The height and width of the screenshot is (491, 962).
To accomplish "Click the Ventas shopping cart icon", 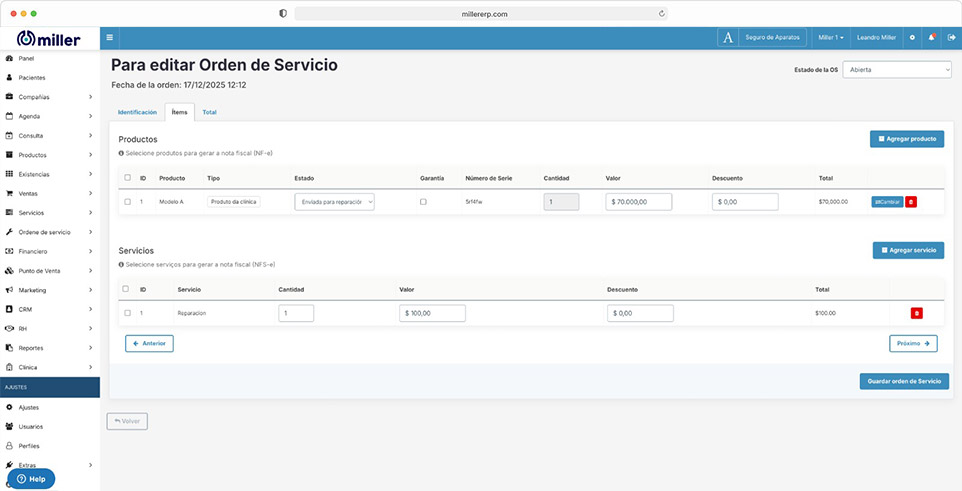I will [x=9, y=193].
